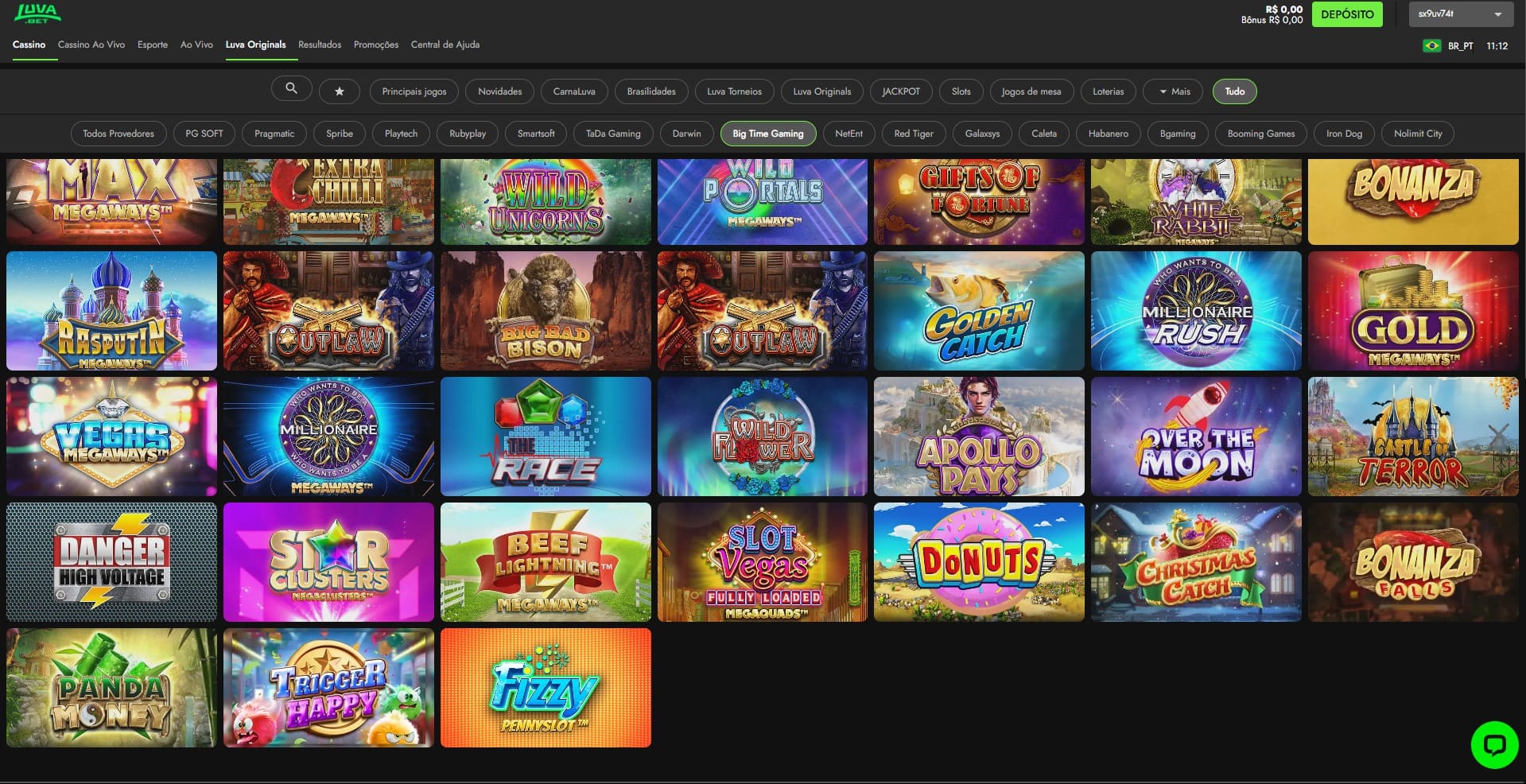Screen dimensions: 1526x784
Task: Filter by Bgaming provider
Action: tap(1178, 134)
